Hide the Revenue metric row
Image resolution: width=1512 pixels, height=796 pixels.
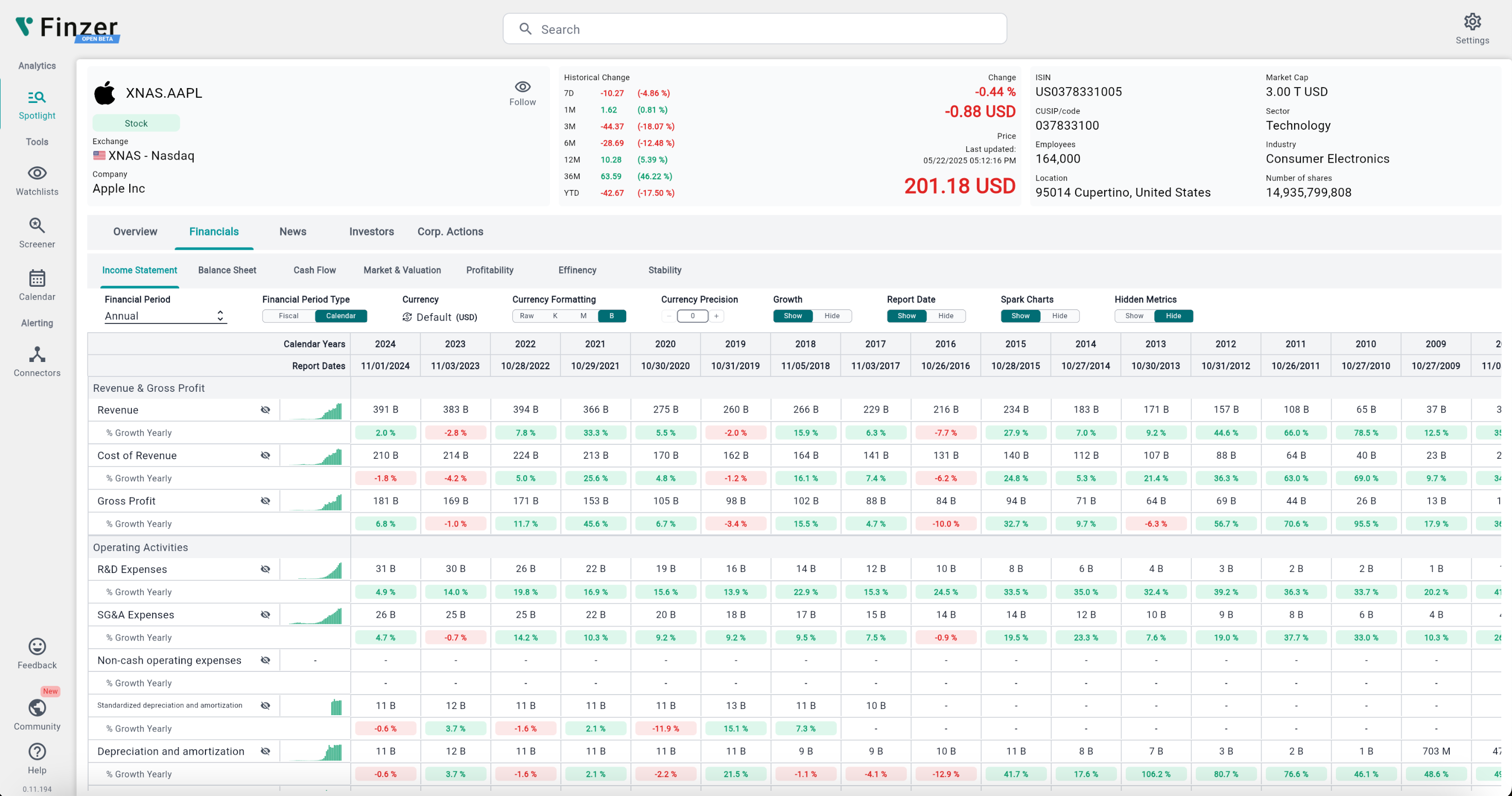tap(265, 410)
